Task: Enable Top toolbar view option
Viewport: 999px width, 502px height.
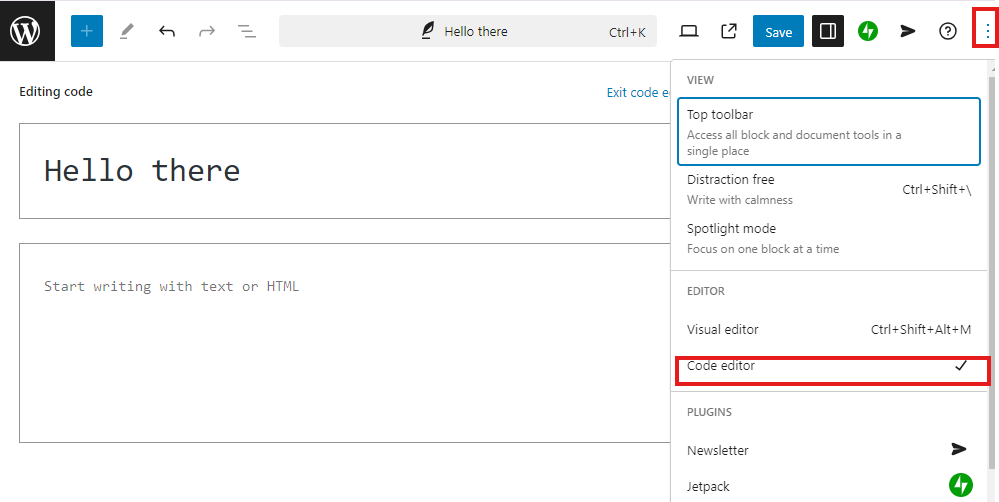Action: click(x=828, y=131)
